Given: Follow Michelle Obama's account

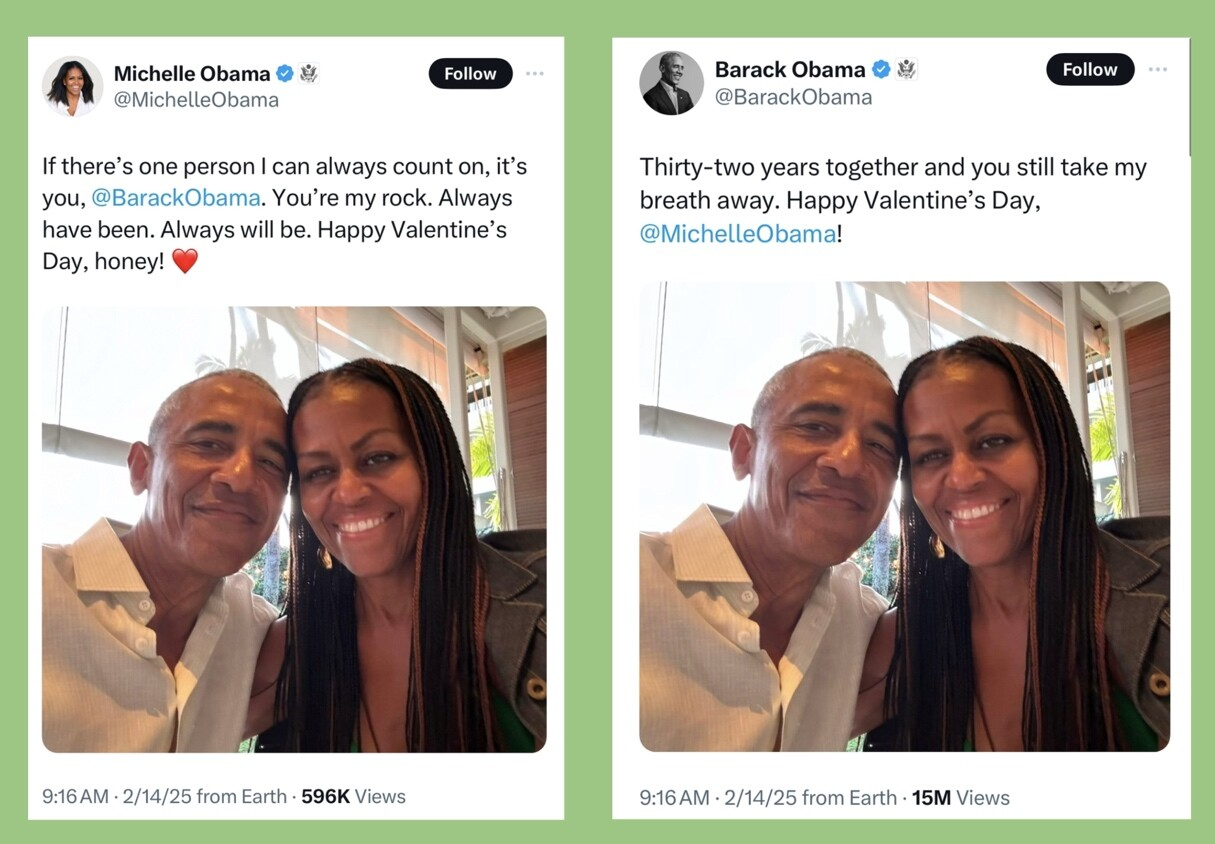Looking at the screenshot, I should click(x=470, y=74).
